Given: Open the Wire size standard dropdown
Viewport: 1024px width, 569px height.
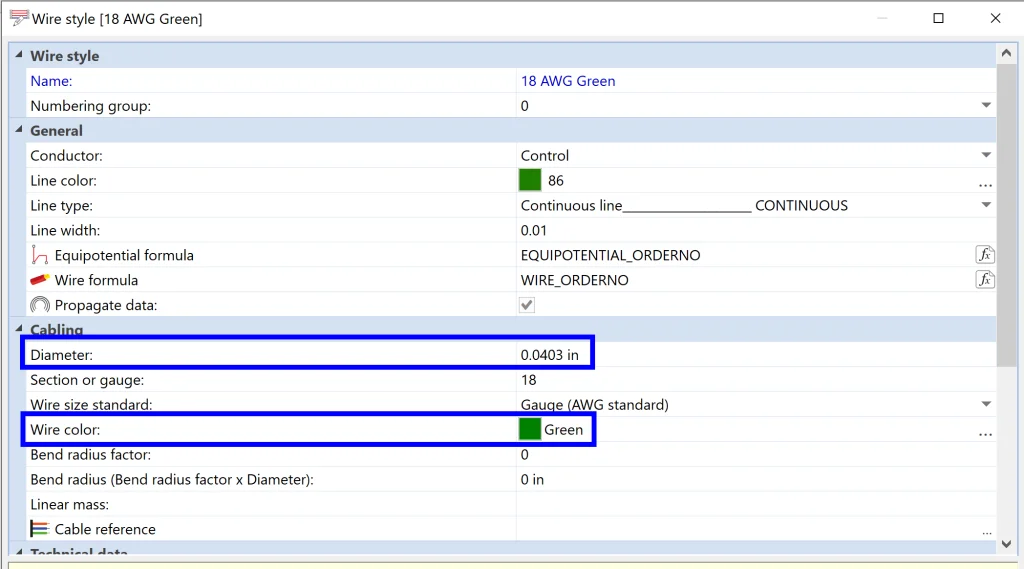Looking at the screenshot, I should click(986, 405).
